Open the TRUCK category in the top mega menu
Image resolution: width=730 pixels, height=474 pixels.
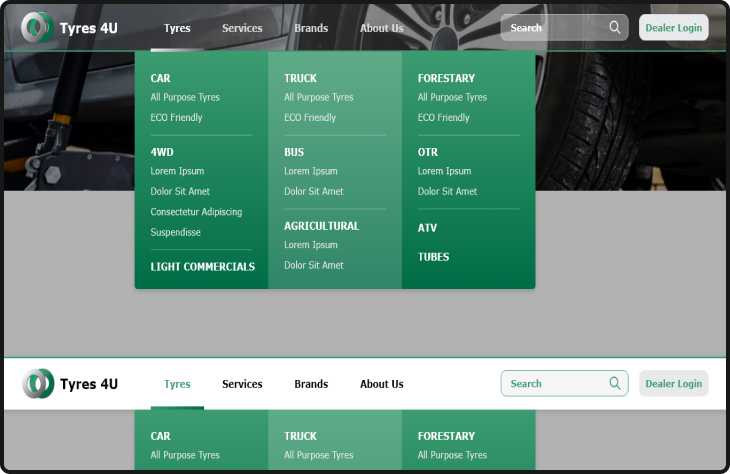tap(300, 78)
